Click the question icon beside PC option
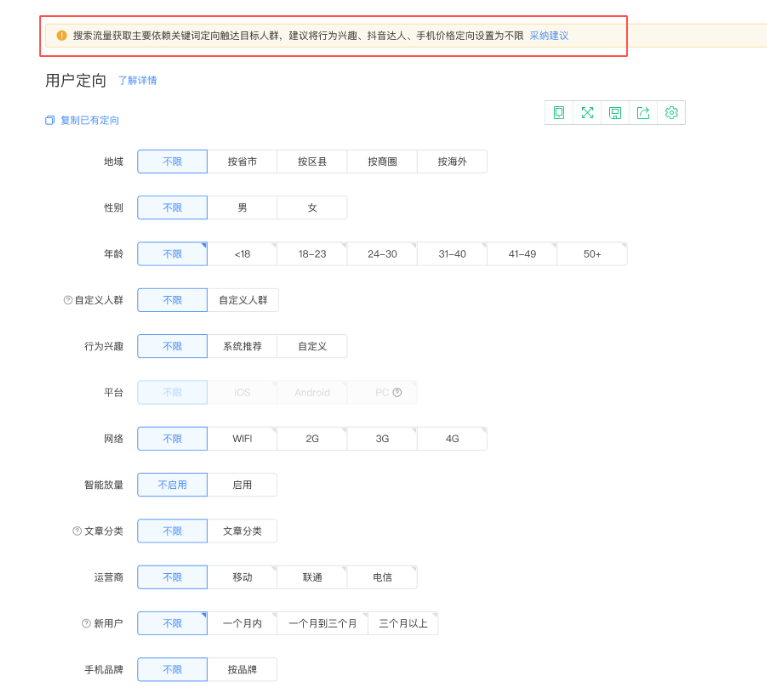 pos(397,392)
